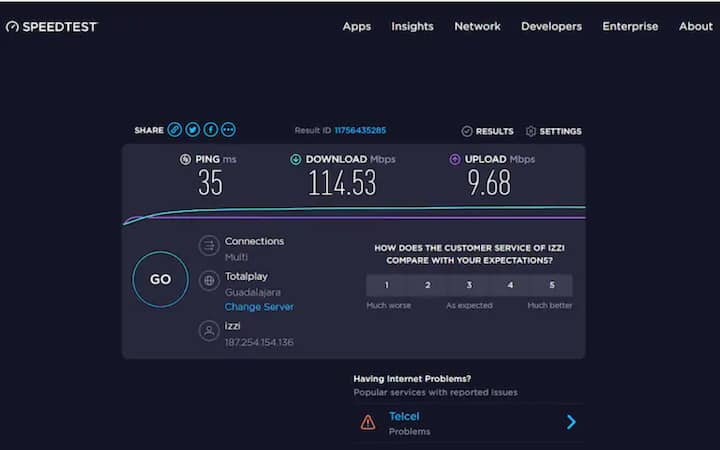Viewport: 720px width, 450px height.
Task: Click the Totalplay globe server icon
Action: pos(209,281)
